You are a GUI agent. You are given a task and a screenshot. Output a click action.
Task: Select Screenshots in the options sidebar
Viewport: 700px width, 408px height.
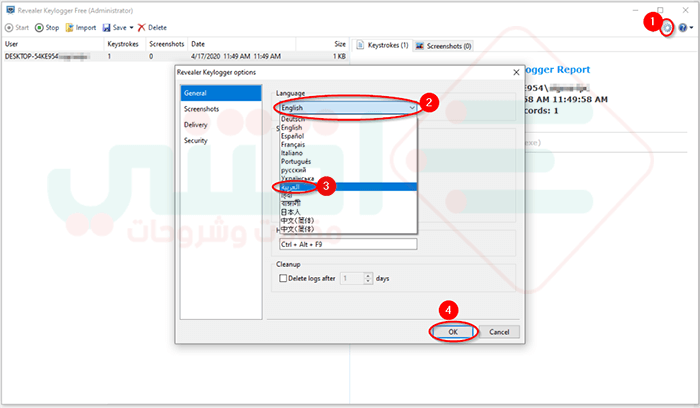[x=221, y=109]
